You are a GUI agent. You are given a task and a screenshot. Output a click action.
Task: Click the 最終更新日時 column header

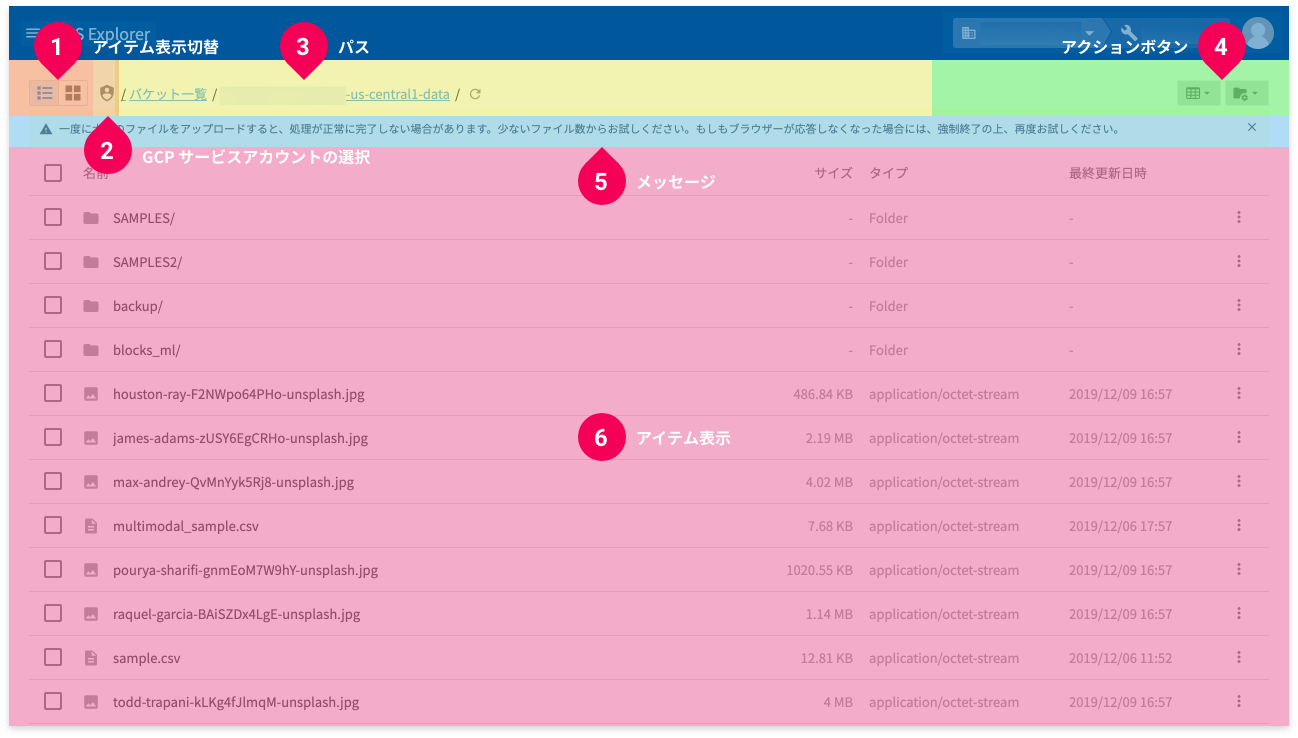point(1108,173)
